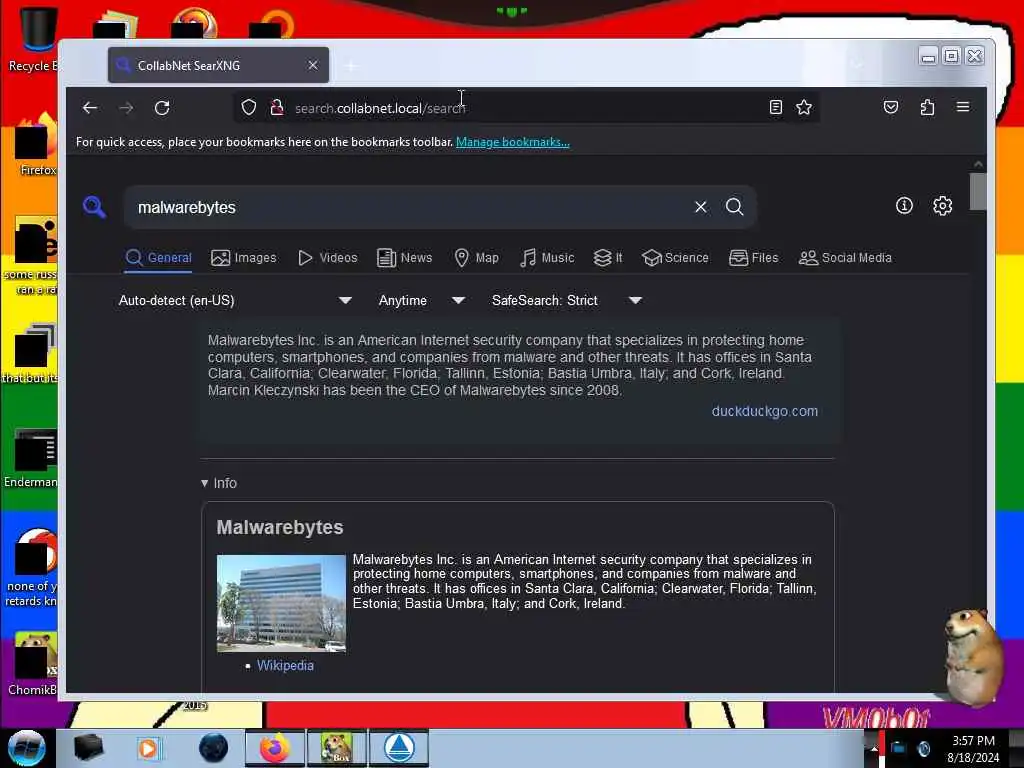Viewport: 1024px width, 768px height.
Task: Switch to the Videos category tab
Action: coord(328,258)
